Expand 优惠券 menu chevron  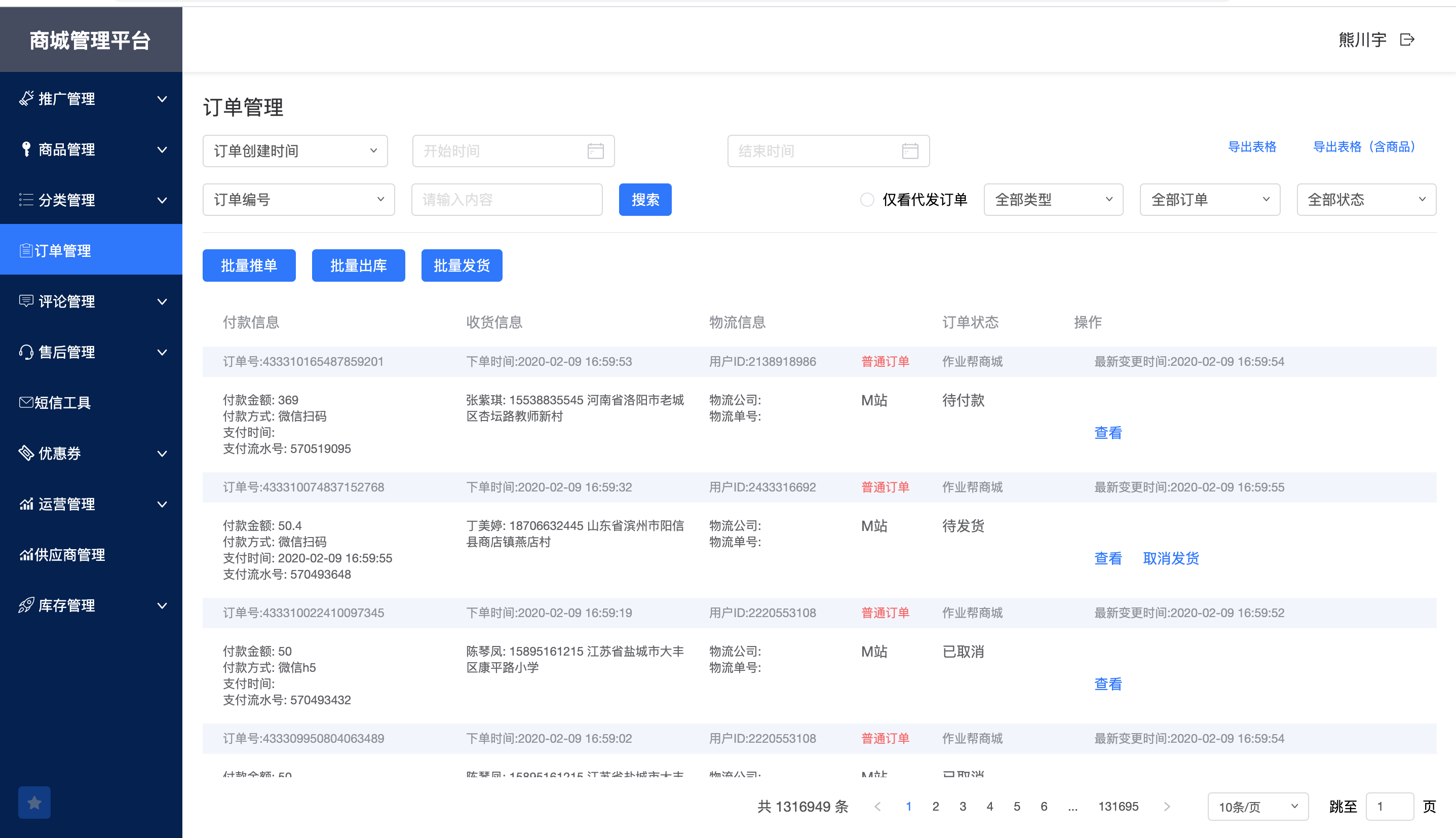coord(162,453)
